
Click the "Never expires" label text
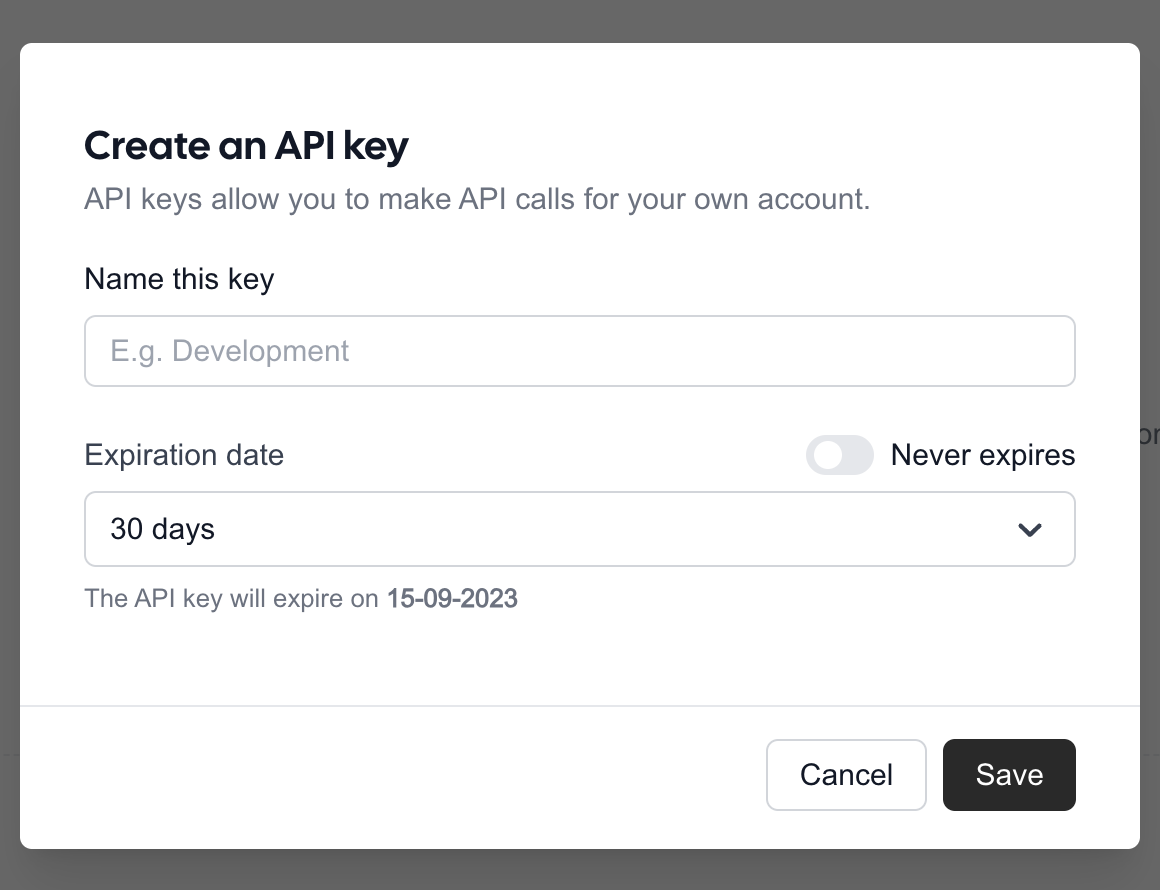click(x=982, y=456)
